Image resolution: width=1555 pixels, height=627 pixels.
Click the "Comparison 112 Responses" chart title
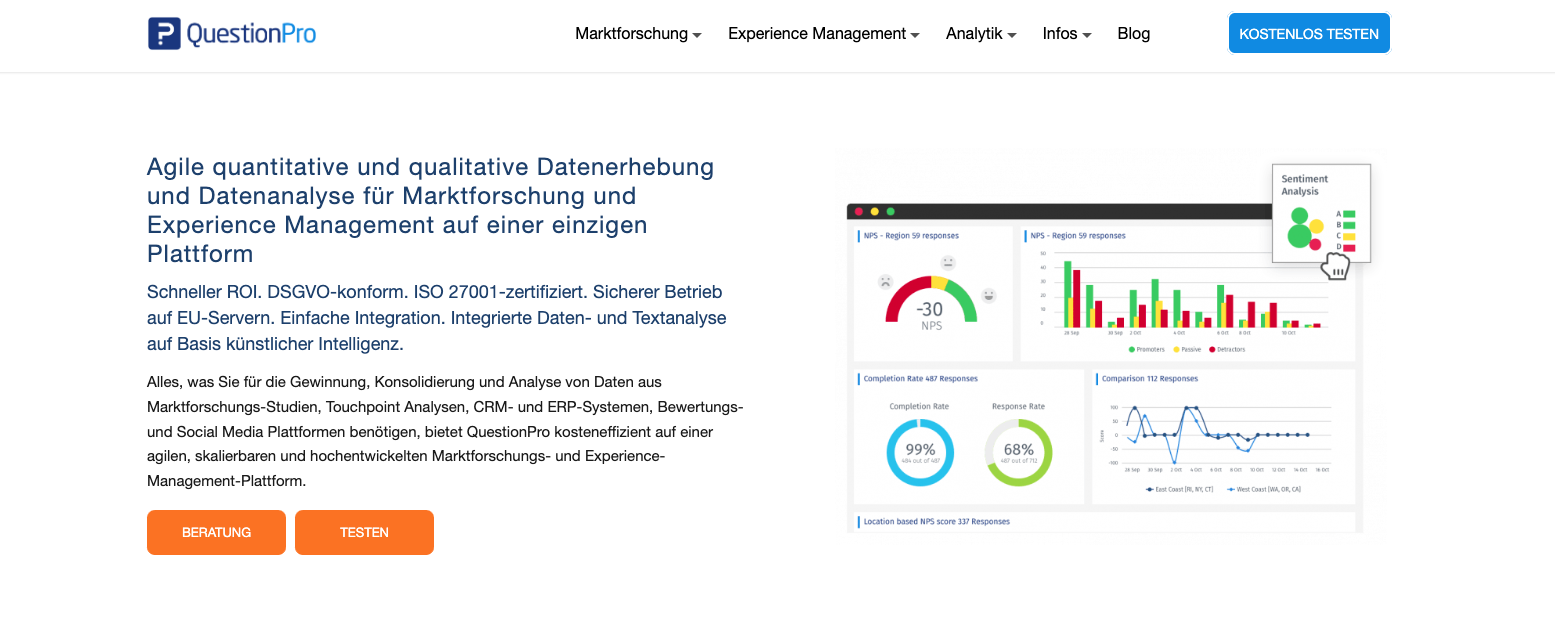coord(1150,379)
